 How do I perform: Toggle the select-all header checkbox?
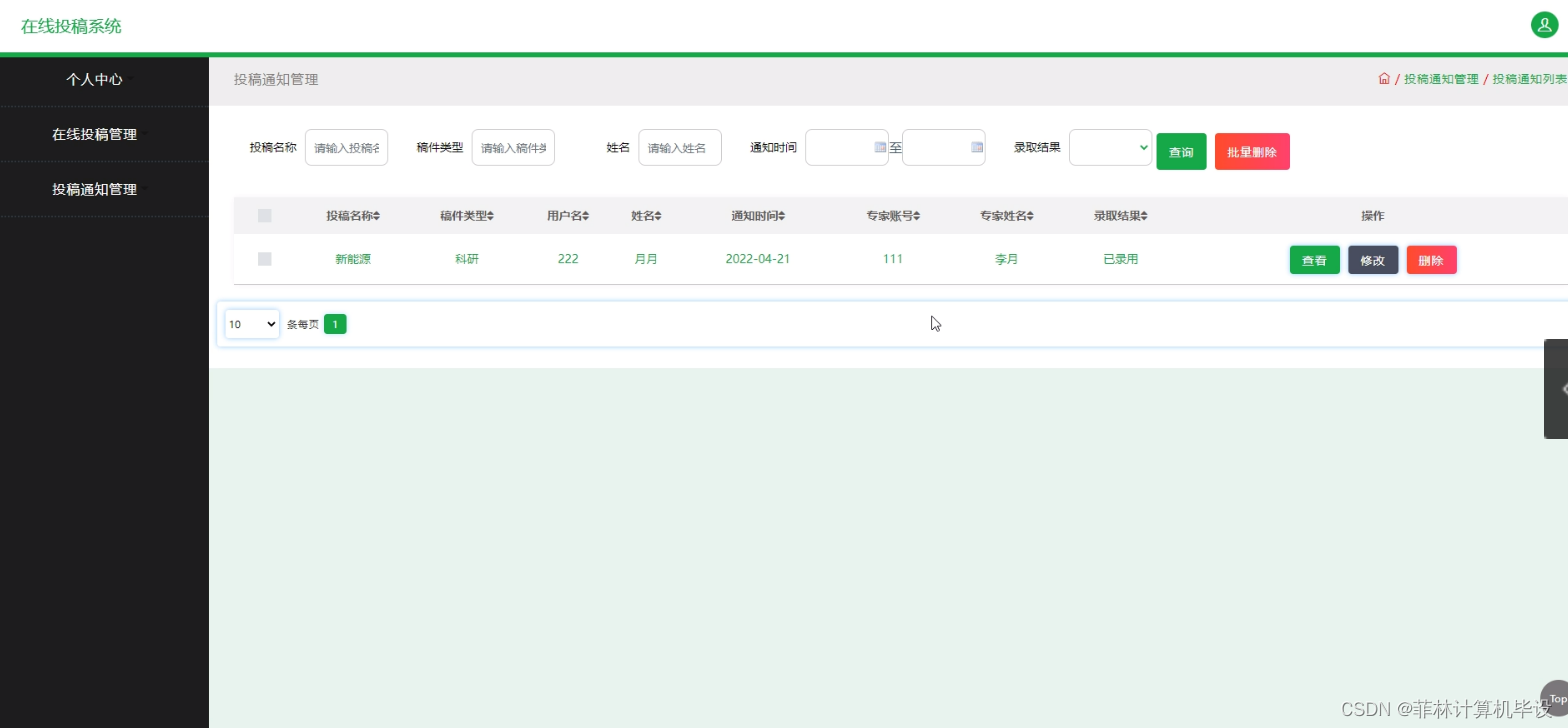point(265,216)
